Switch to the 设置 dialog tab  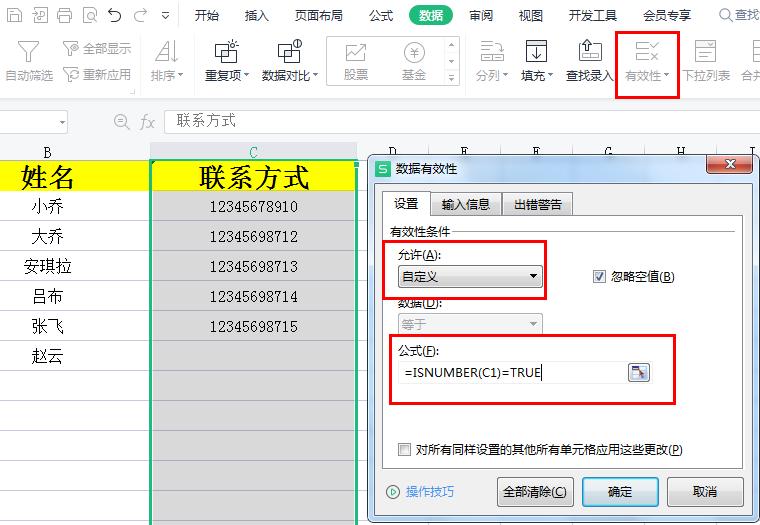pyautogui.click(x=406, y=204)
